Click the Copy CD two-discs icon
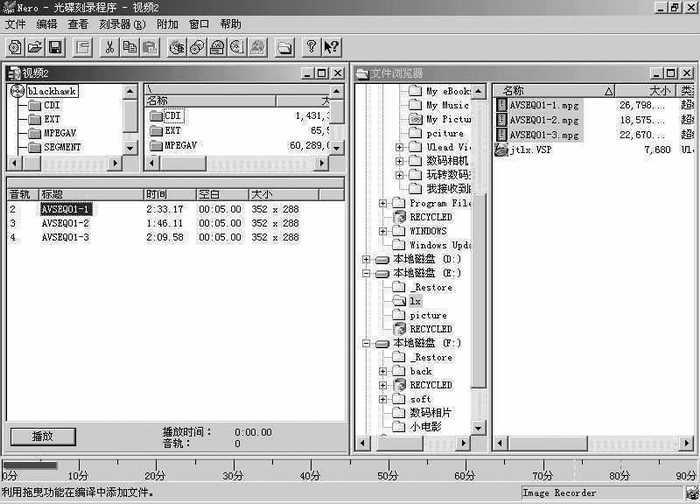 (x=197, y=46)
